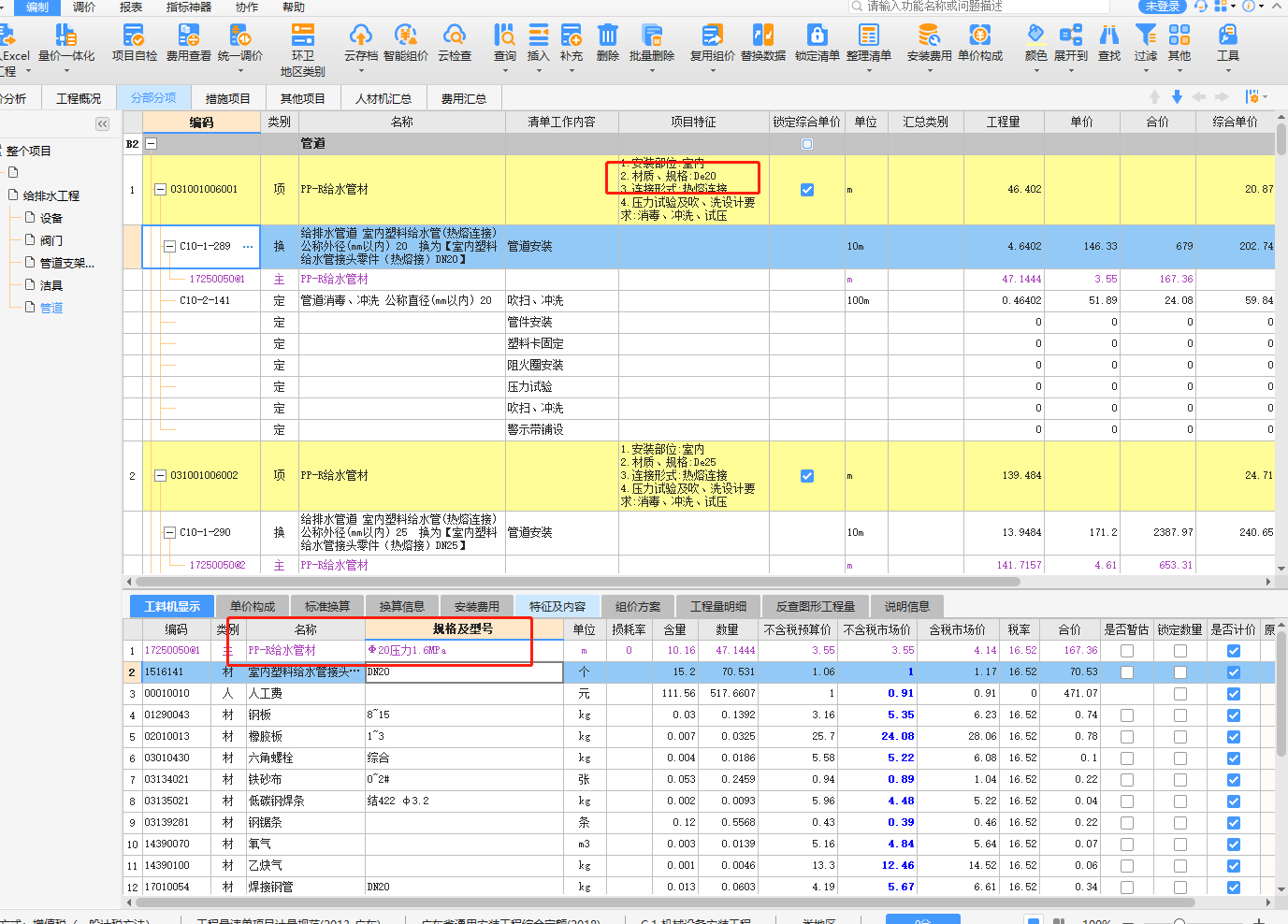Switch to the 人材机汇总 tab
Image resolution: width=1288 pixels, height=924 pixels.
(x=384, y=98)
